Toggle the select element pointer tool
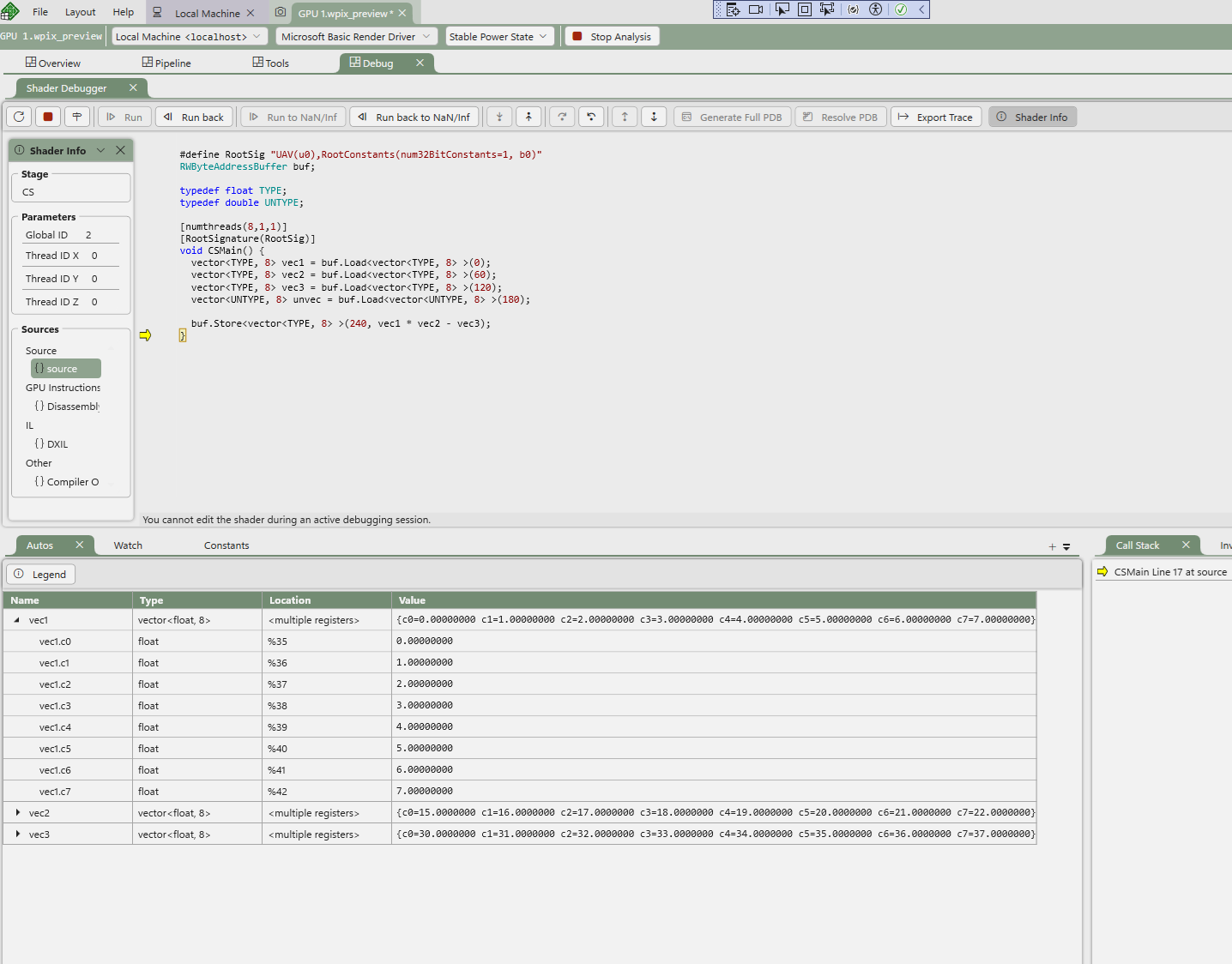 [x=782, y=9]
